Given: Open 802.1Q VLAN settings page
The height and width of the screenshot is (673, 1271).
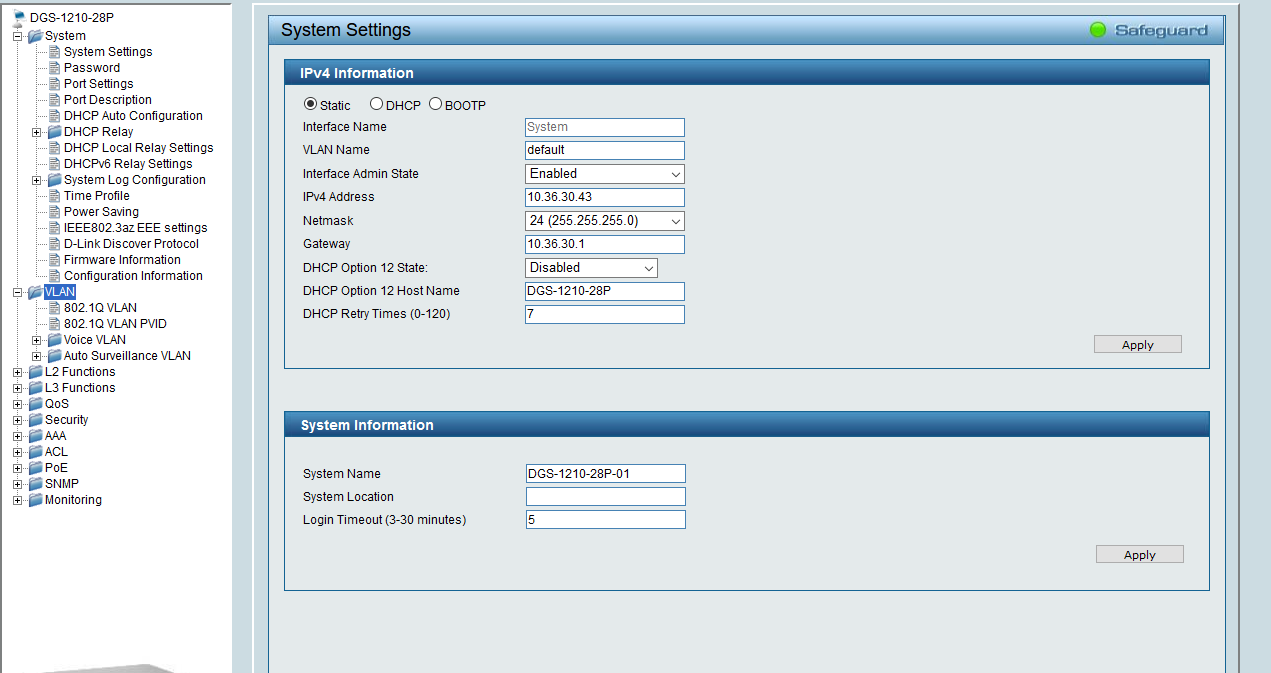Looking at the screenshot, I should 100,308.
